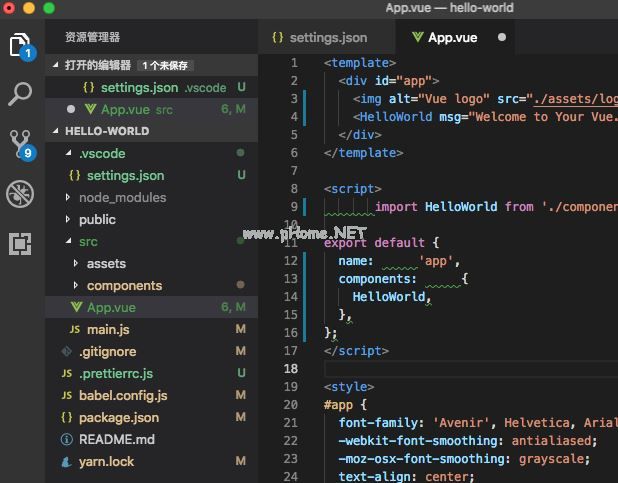Click the '1 unsaved' badge in open editors
The width and height of the screenshot is (618, 483).
click(x=165, y=65)
